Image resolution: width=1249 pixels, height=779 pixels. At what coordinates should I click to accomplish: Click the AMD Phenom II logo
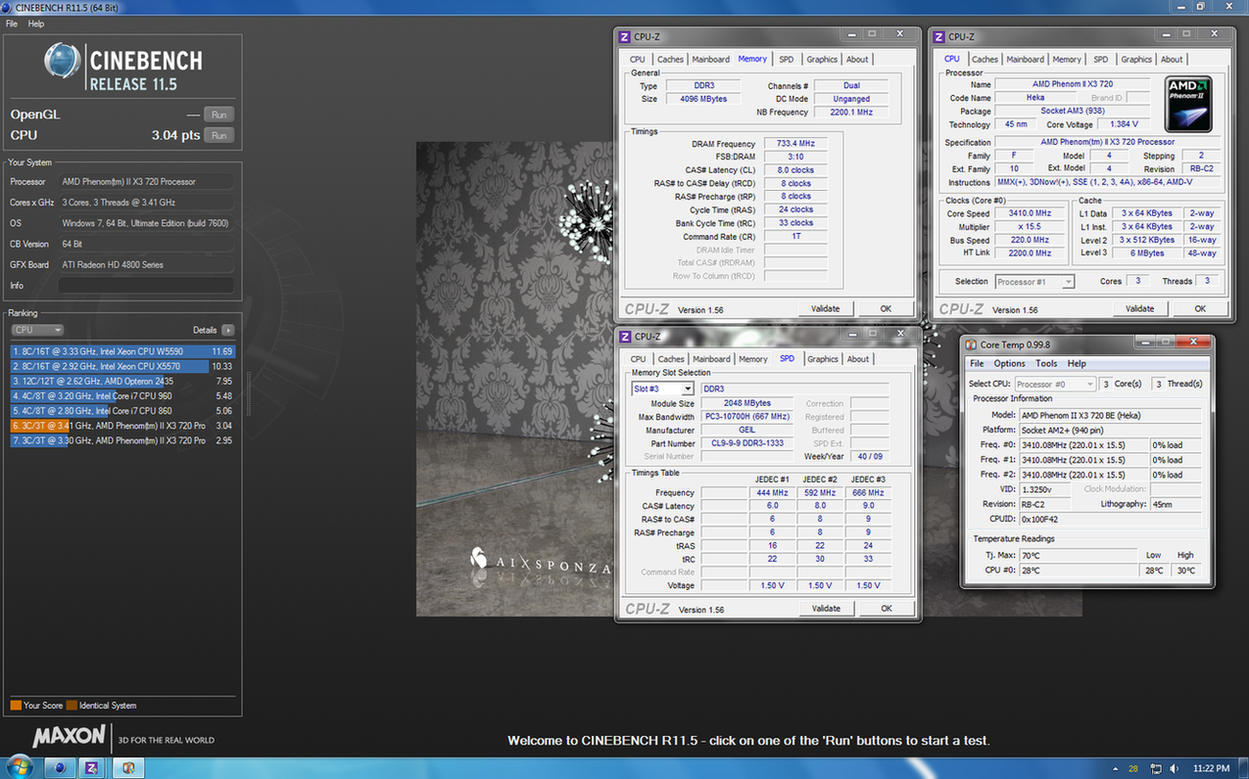click(1188, 103)
